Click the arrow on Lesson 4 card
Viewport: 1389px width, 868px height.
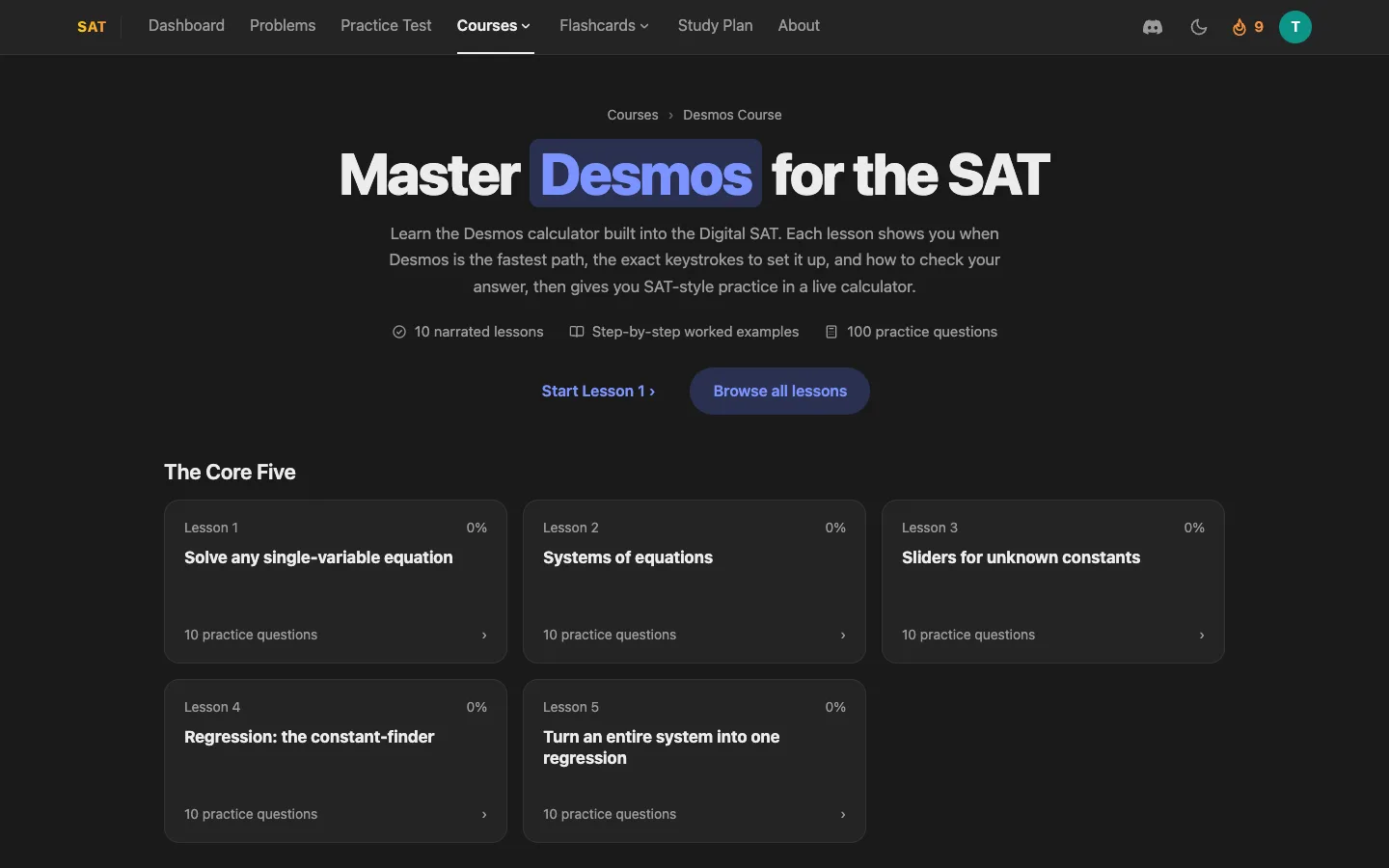click(484, 815)
